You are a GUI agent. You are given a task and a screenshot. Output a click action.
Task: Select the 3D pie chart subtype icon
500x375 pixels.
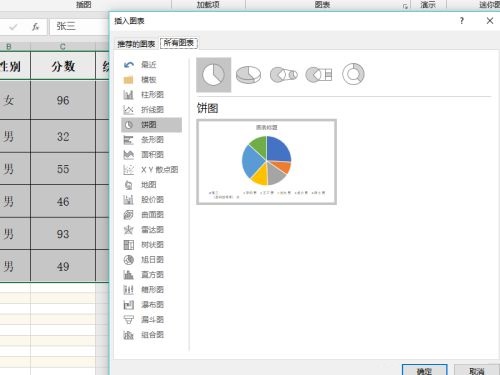[248, 74]
